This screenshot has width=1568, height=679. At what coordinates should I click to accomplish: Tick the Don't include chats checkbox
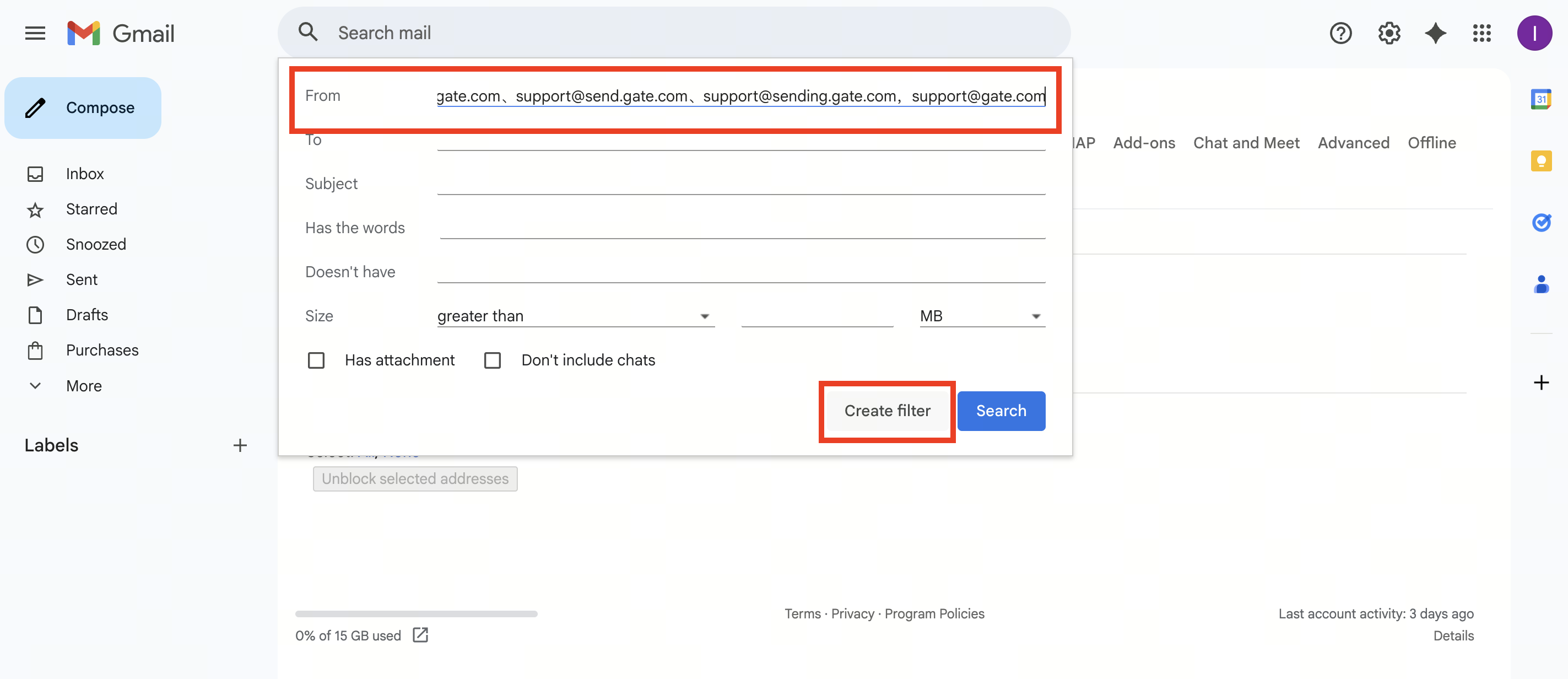[493, 360]
